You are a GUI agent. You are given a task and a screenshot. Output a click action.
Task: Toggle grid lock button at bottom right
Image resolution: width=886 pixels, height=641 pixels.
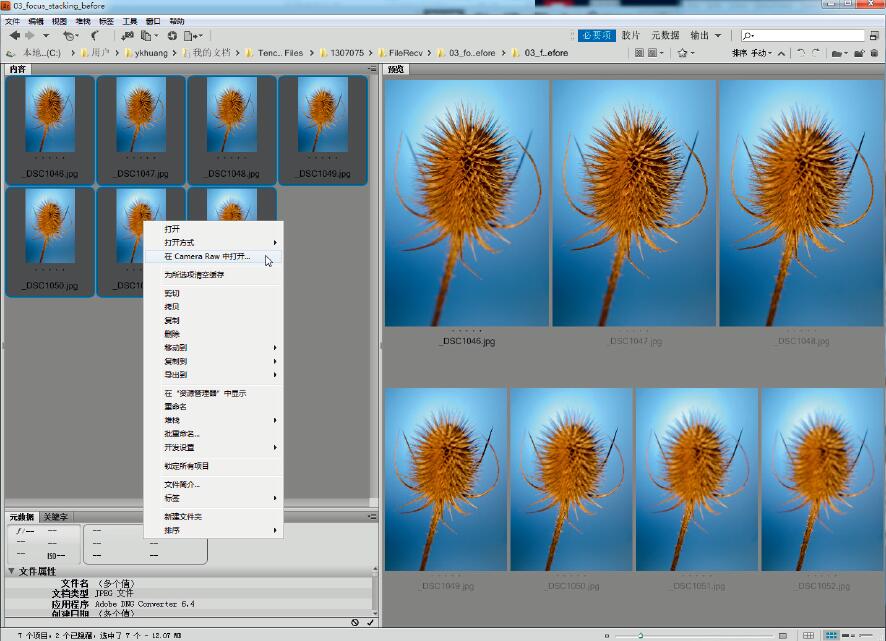808,635
